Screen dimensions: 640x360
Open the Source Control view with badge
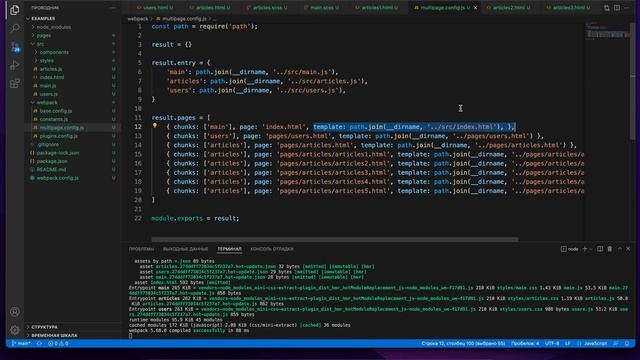point(15,47)
